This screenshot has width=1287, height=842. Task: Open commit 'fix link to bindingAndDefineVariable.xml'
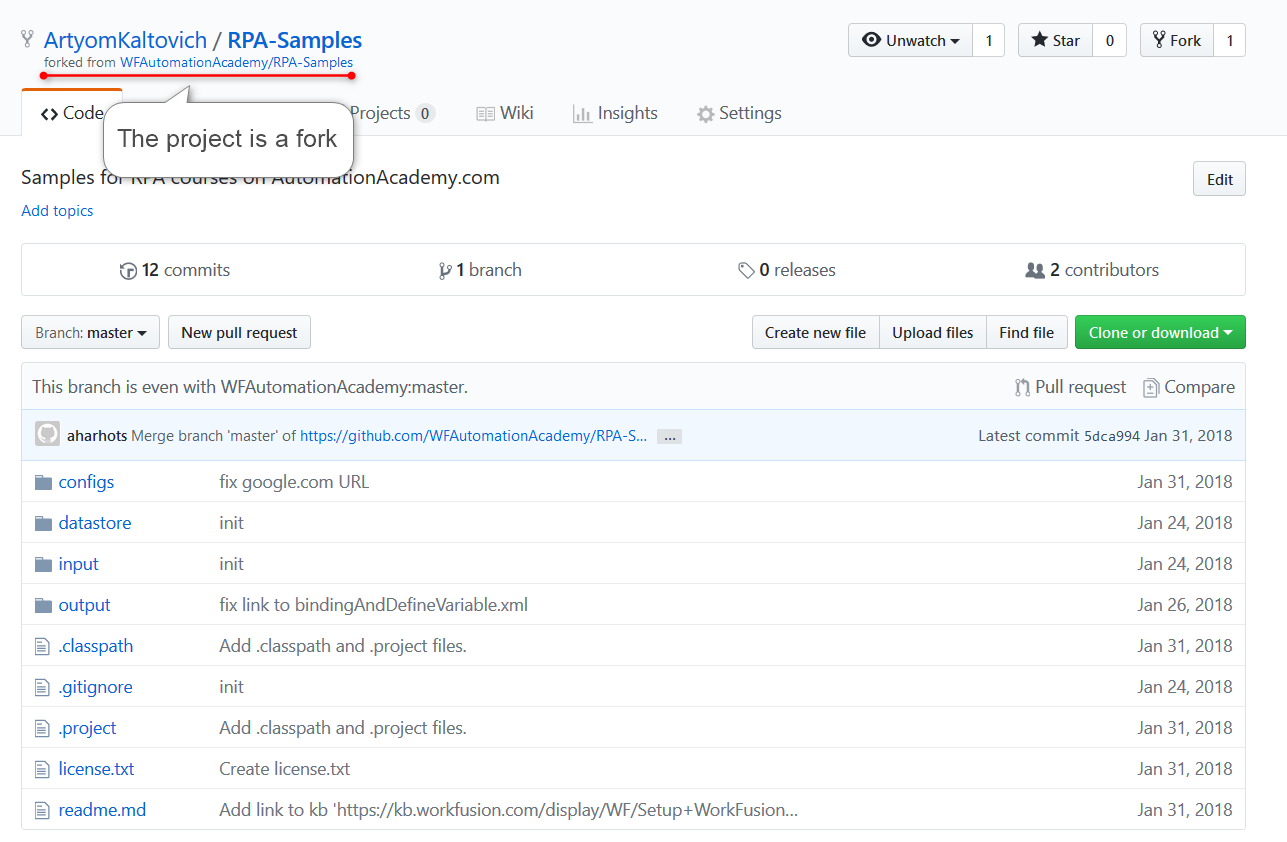(x=374, y=605)
